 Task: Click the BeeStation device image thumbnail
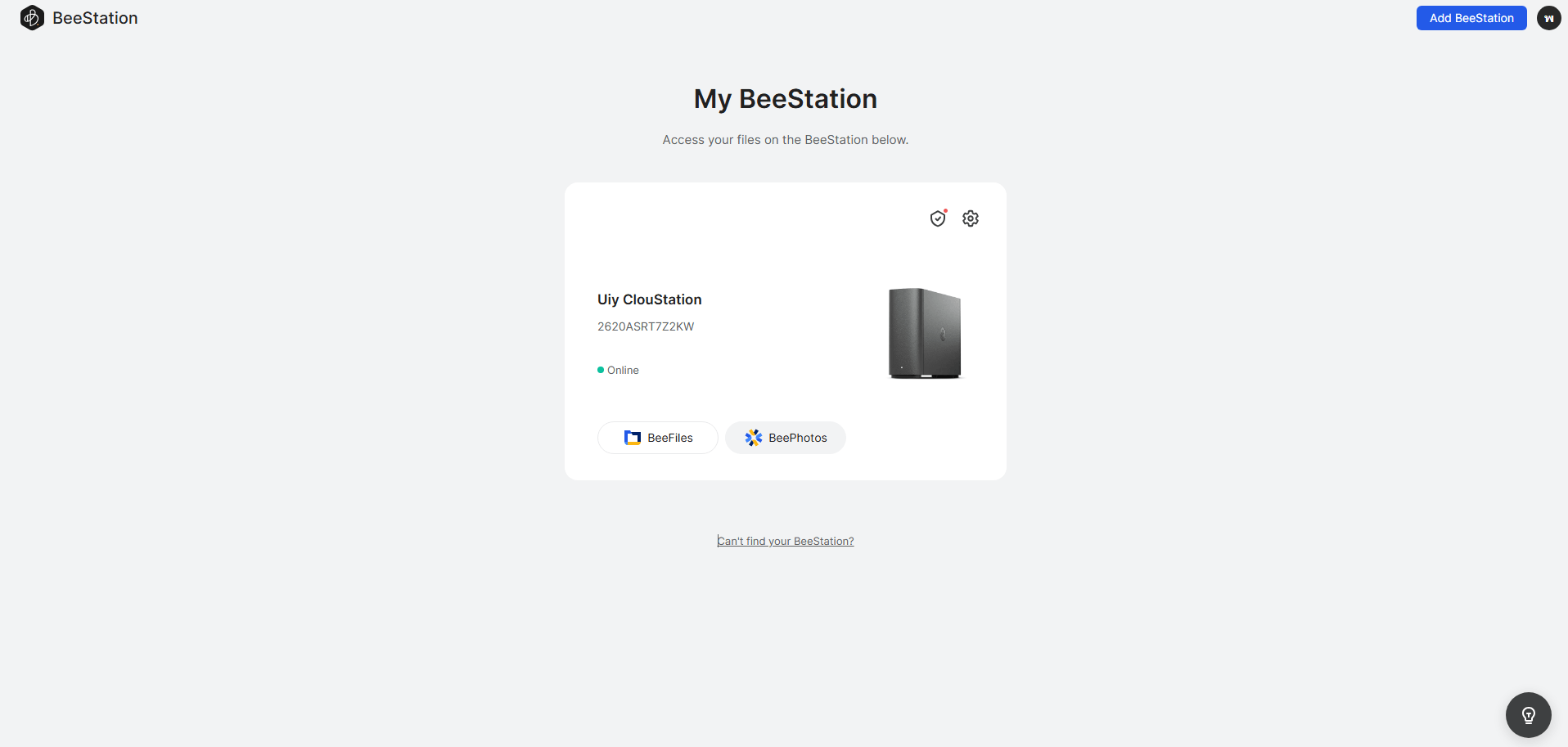(925, 333)
